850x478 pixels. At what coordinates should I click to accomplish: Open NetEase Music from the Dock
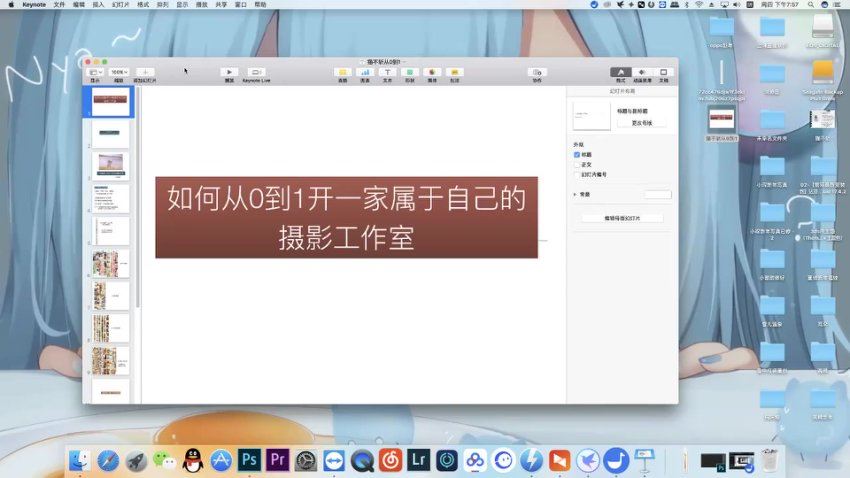pos(390,461)
